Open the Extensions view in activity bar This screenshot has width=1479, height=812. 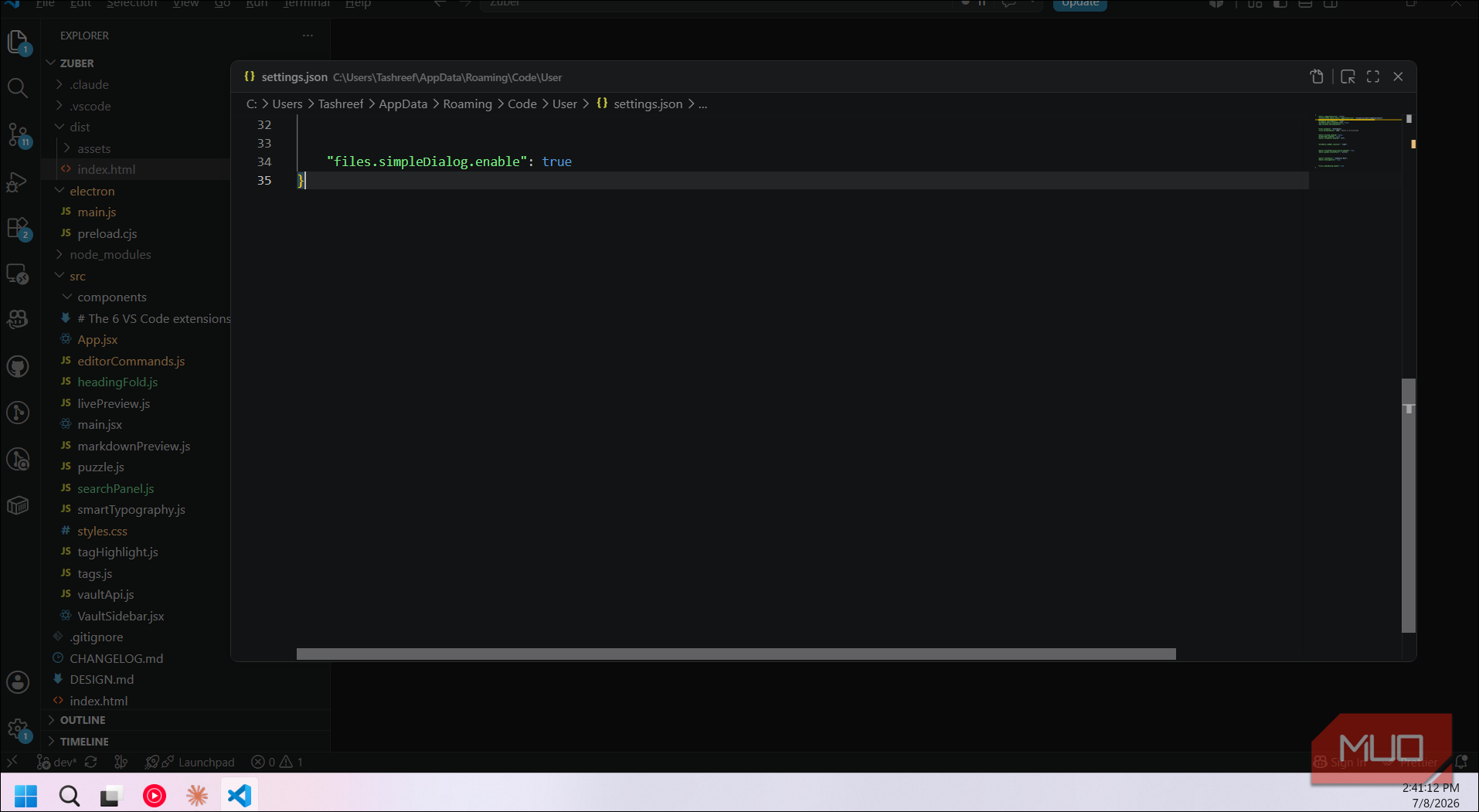point(18,229)
